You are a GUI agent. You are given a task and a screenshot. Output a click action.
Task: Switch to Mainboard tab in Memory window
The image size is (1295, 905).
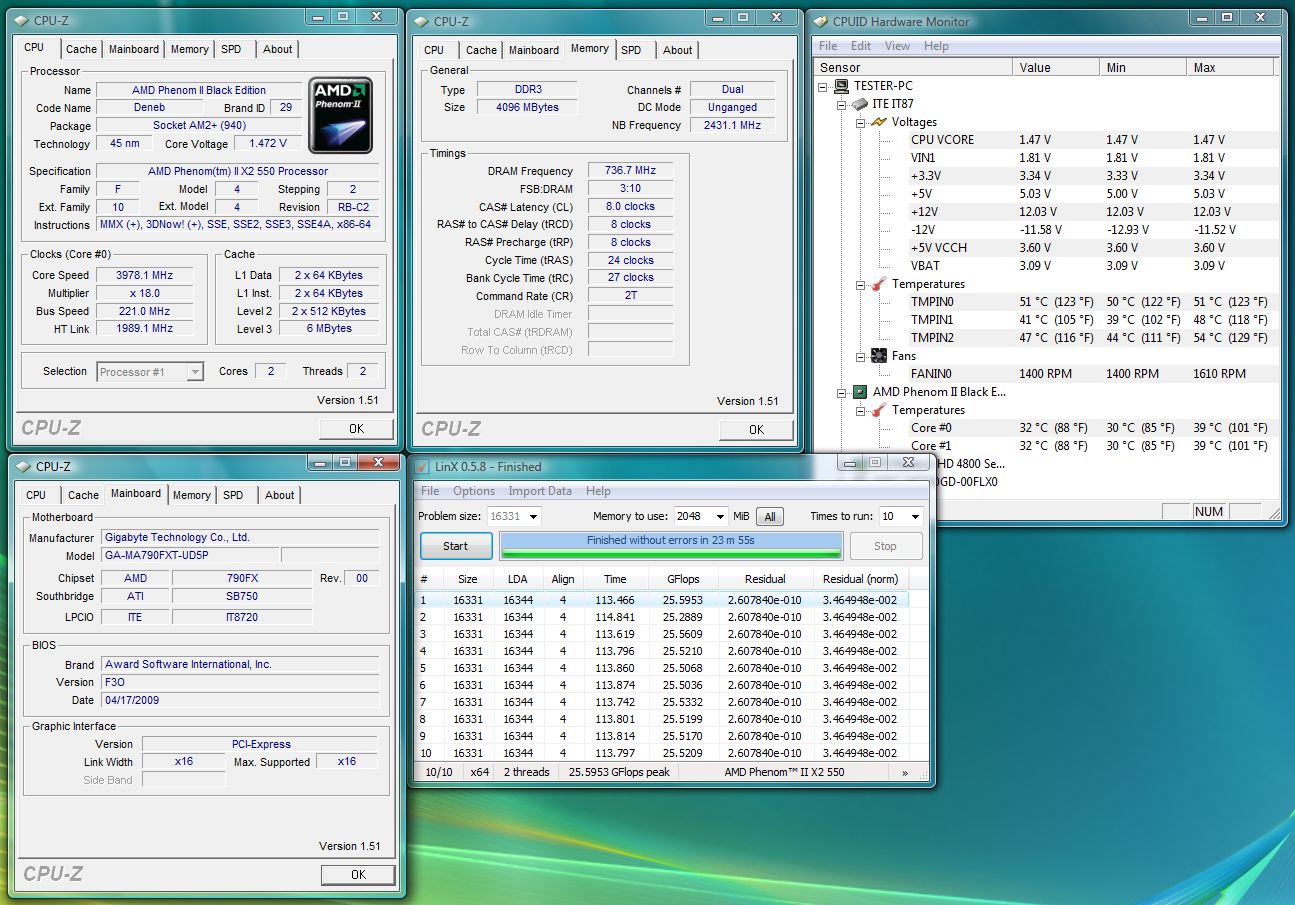[x=534, y=50]
